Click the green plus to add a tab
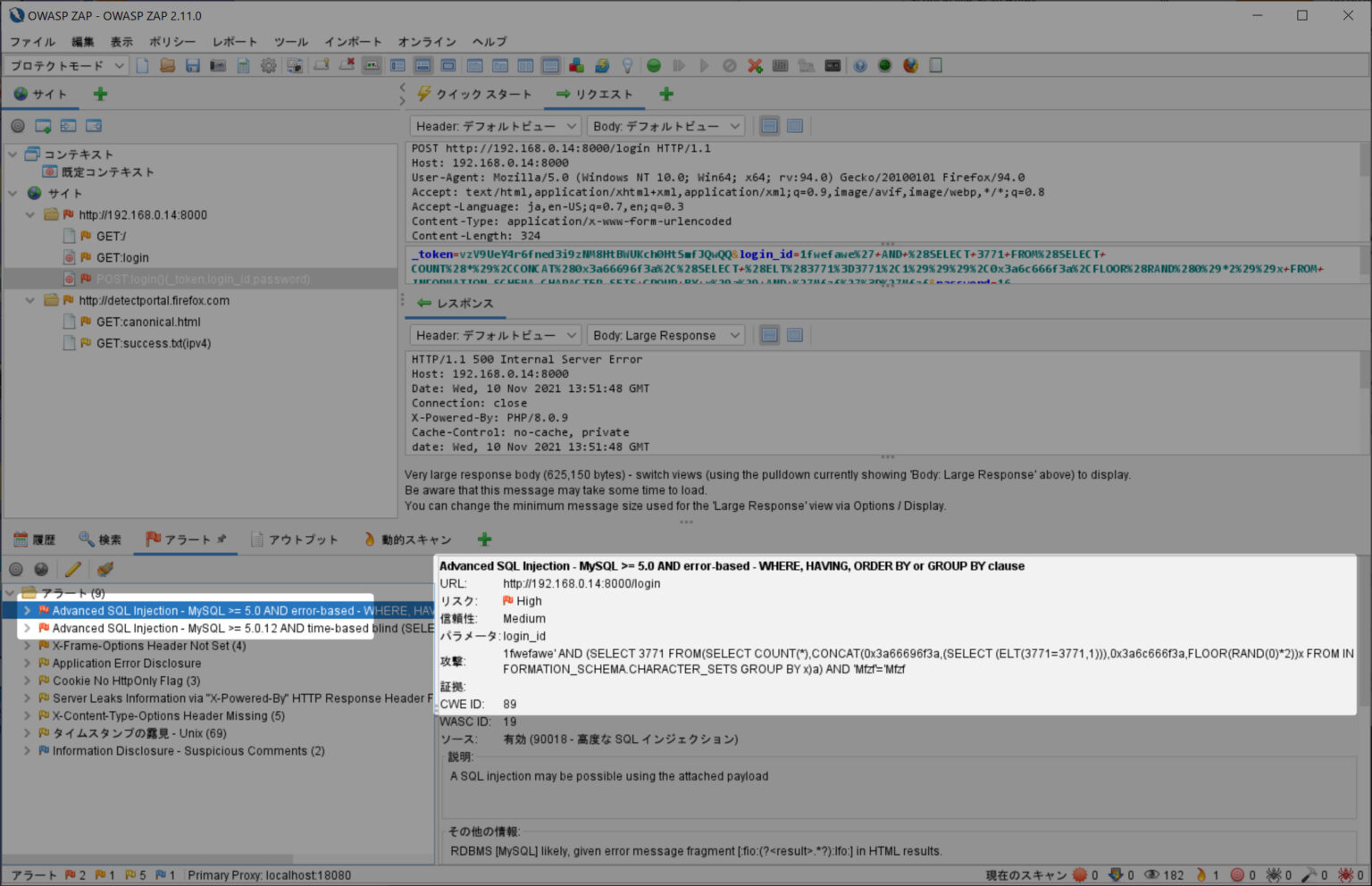This screenshot has height=886, width=1372. [665, 93]
